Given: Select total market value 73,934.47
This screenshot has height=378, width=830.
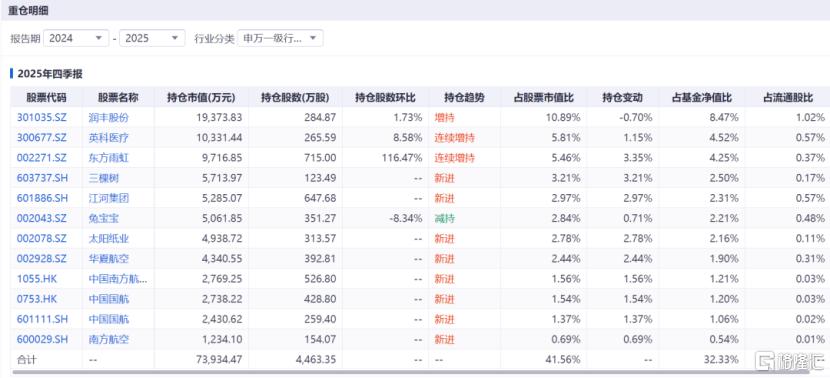Looking at the screenshot, I should pyautogui.click(x=219, y=359).
